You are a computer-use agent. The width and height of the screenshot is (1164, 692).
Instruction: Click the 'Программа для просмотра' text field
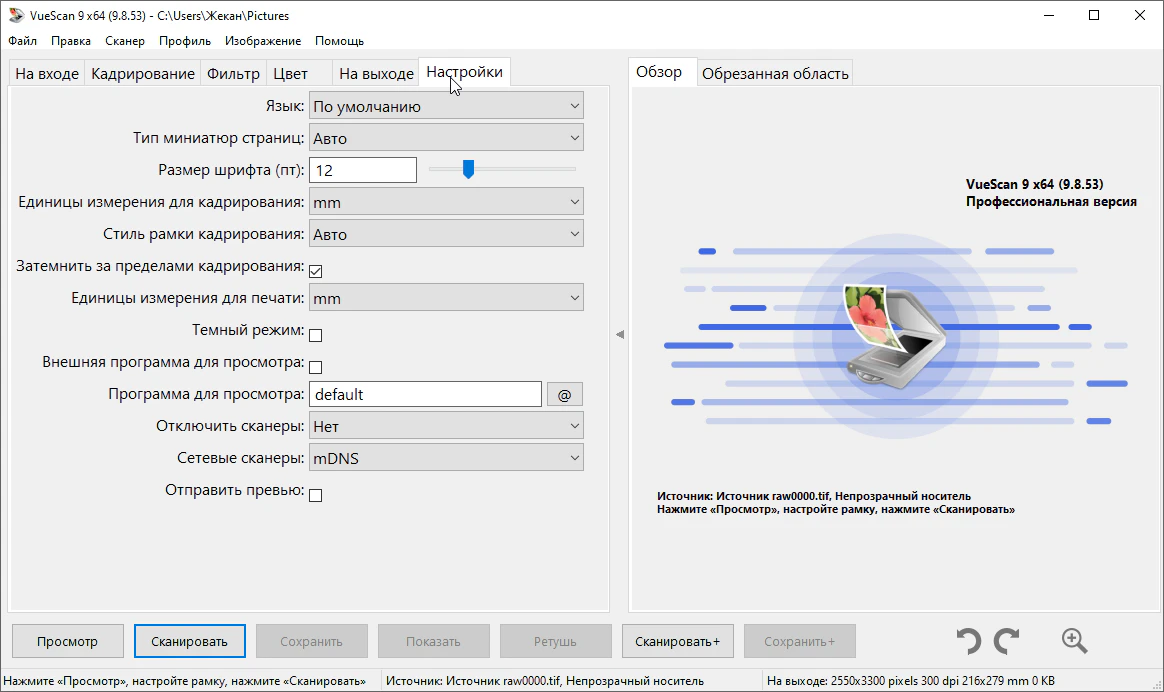[x=425, y=394]
